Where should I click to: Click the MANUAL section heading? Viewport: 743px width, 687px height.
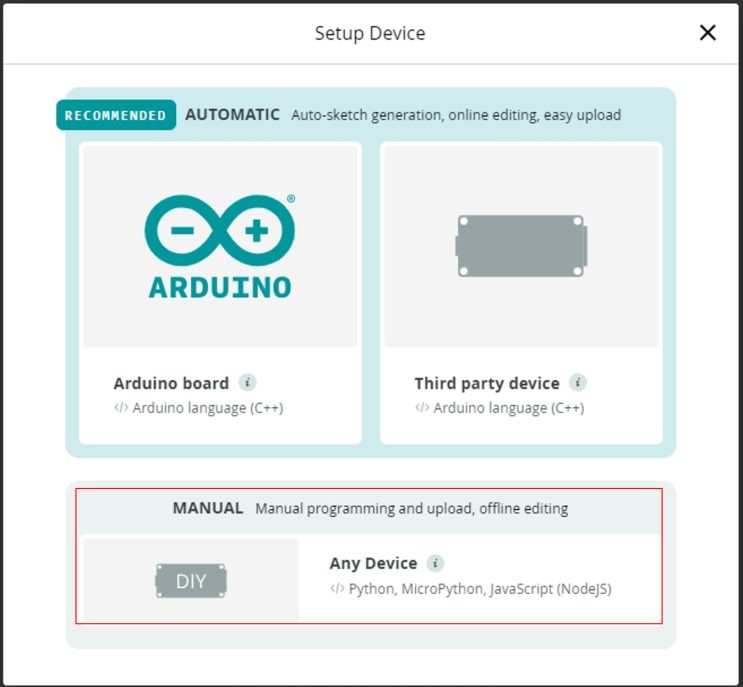(x=208, y=508)
